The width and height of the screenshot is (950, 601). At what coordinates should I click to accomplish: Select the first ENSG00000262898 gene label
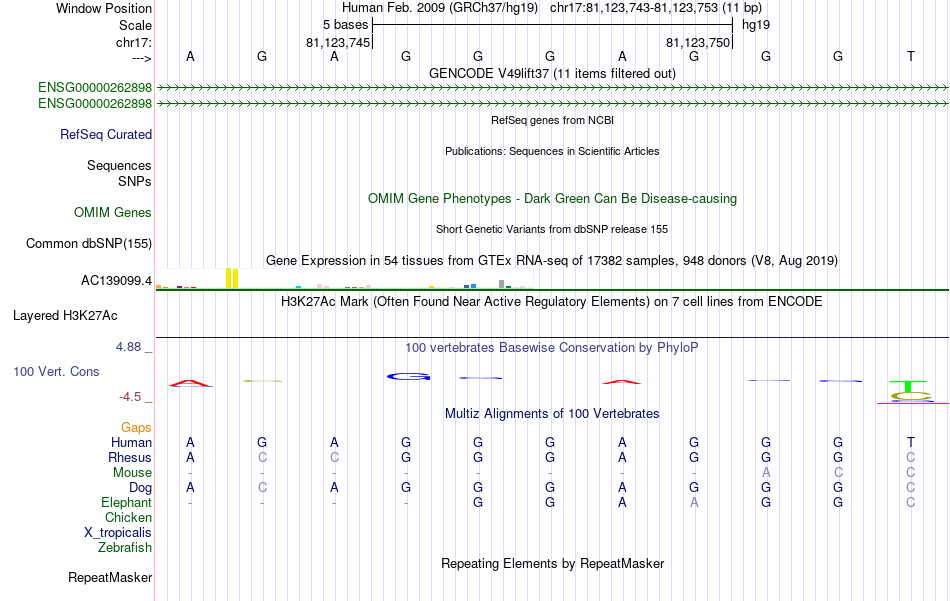point(95,87)
